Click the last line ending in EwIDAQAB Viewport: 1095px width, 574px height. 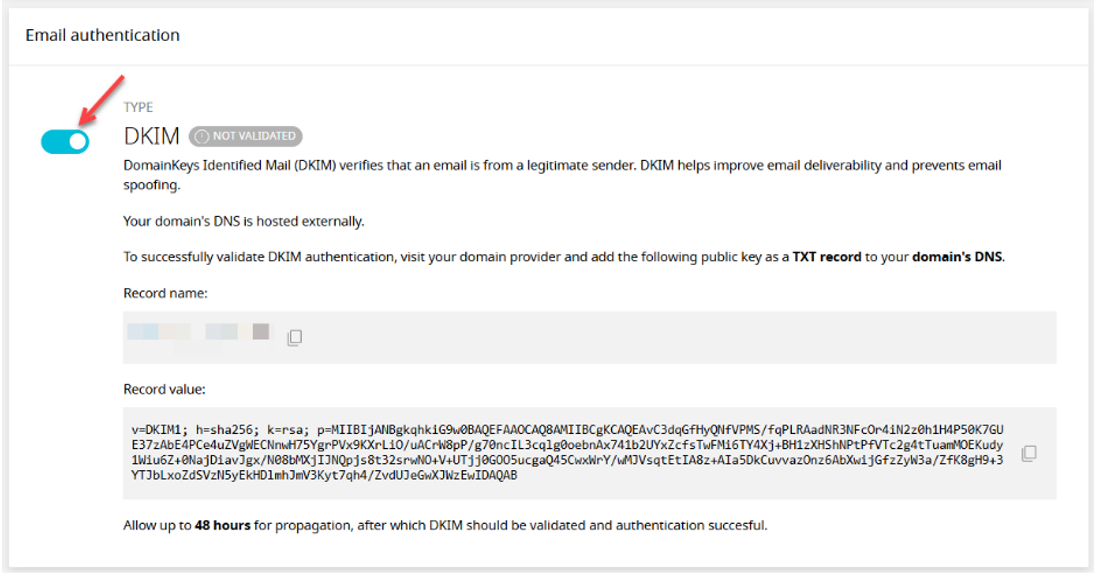[324, 476]
